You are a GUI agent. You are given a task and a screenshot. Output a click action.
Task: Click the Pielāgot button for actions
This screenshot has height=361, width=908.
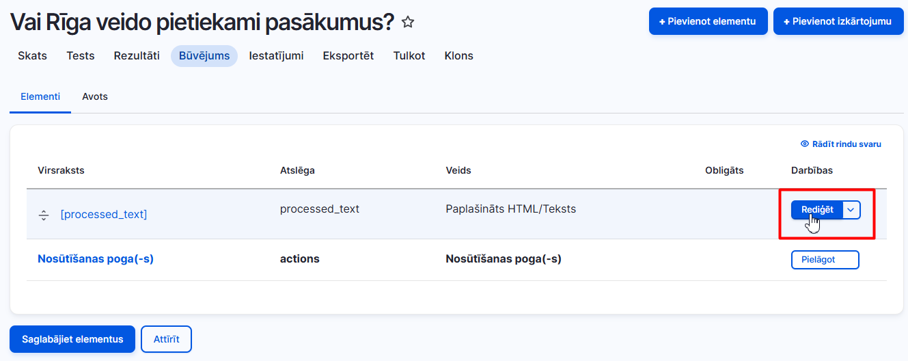click(x=825, y=260)
